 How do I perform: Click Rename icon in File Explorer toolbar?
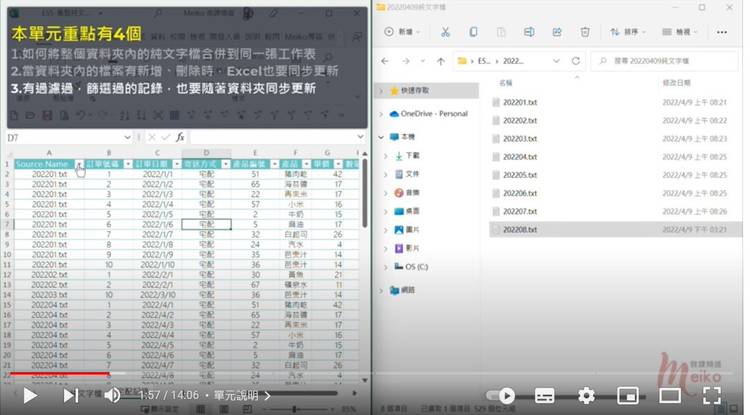click(529, 32)
